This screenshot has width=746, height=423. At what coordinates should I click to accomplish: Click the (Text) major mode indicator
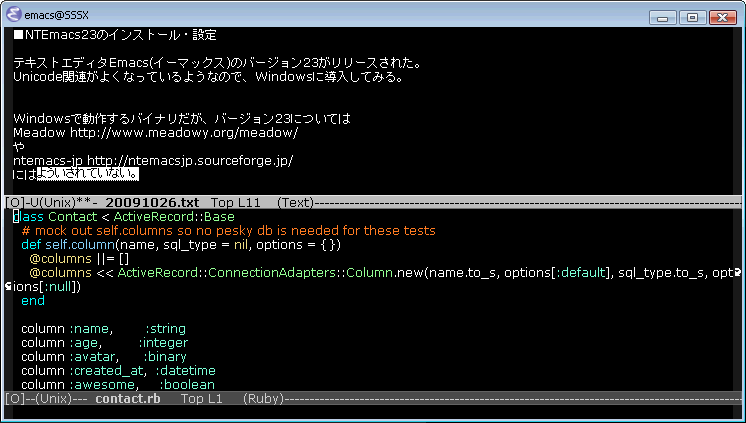(295, 203)
